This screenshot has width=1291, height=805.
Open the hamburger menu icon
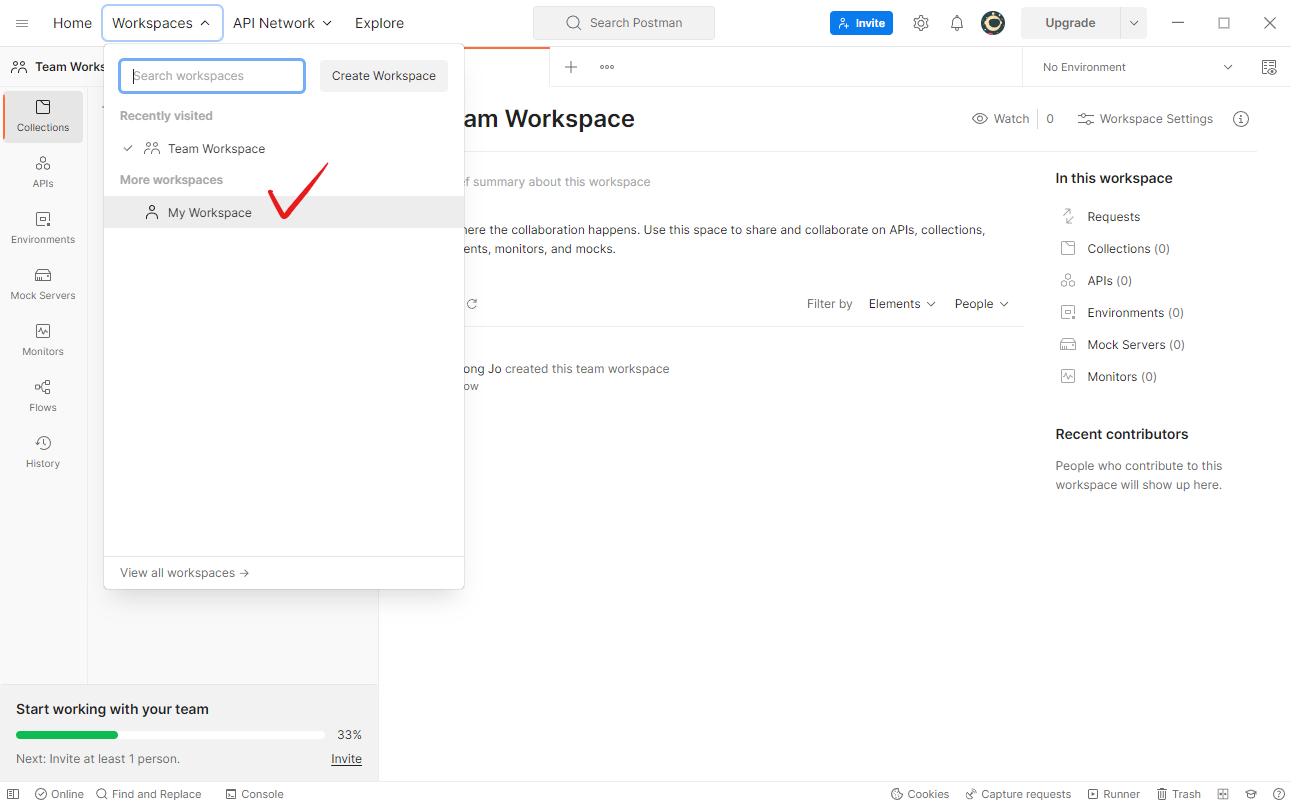[x=22, y=23]
